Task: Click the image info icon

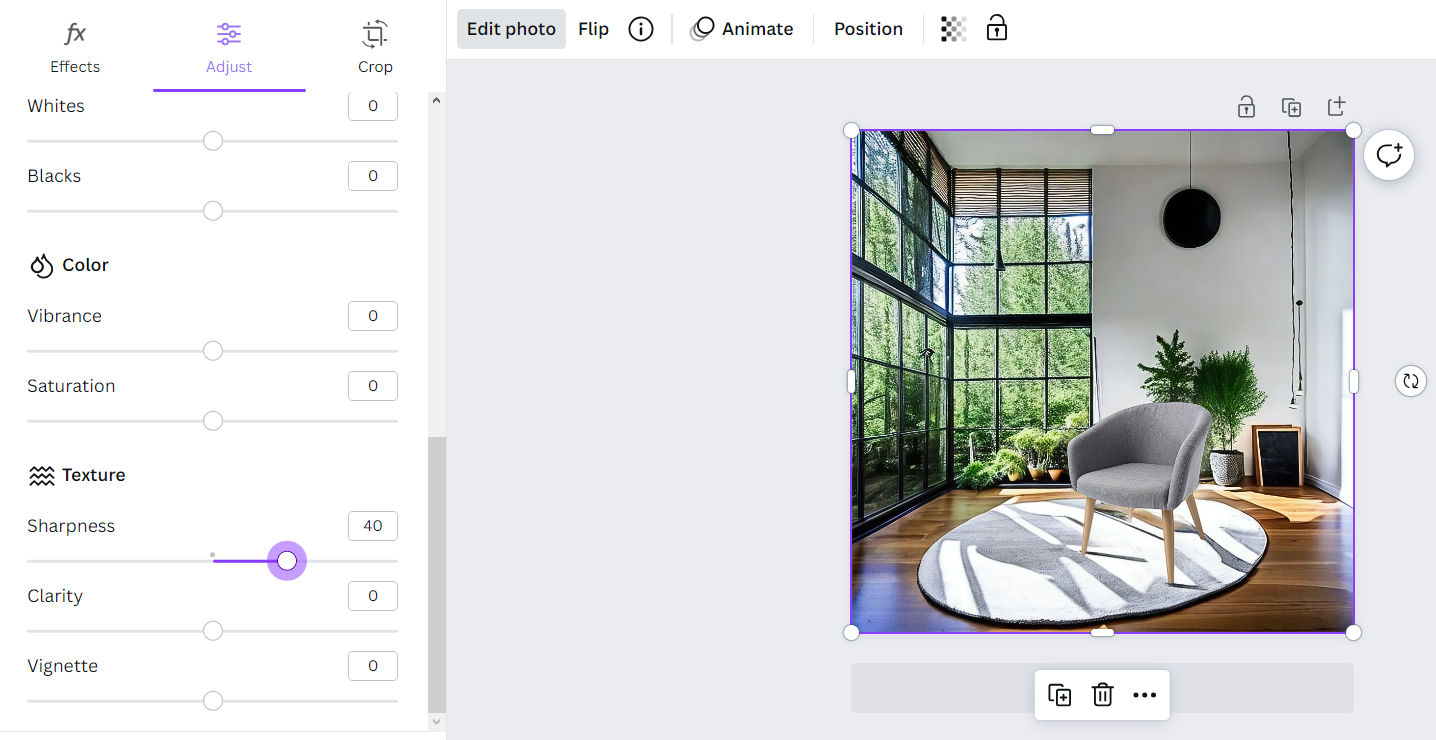Action: click(641, 29)
